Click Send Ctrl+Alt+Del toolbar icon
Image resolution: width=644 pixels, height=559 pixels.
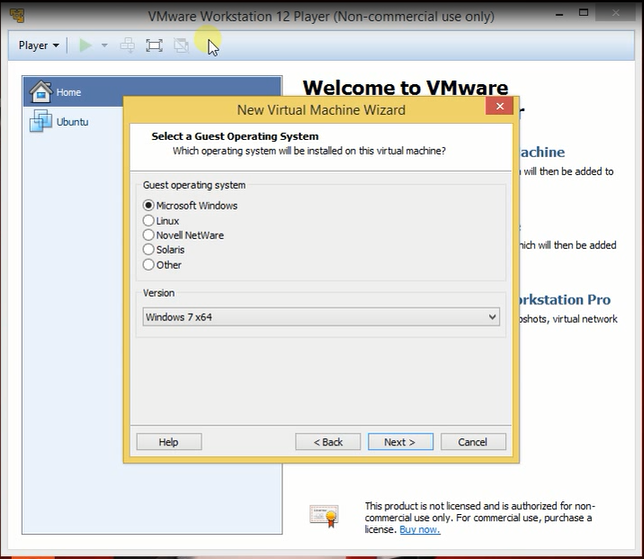tap(127, 45)
